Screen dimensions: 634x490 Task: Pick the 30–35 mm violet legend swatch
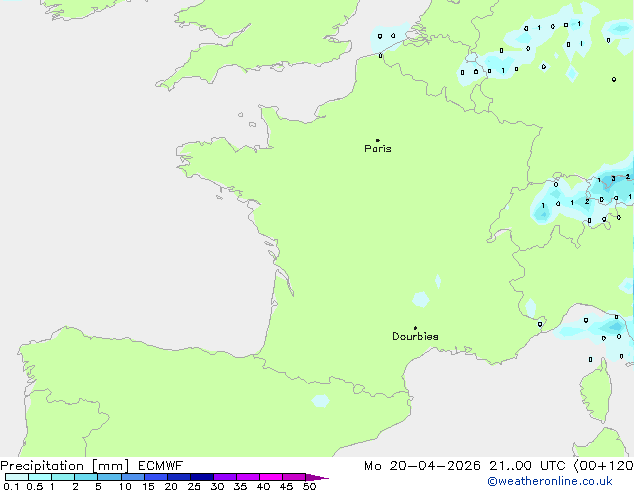click(225, 477)
